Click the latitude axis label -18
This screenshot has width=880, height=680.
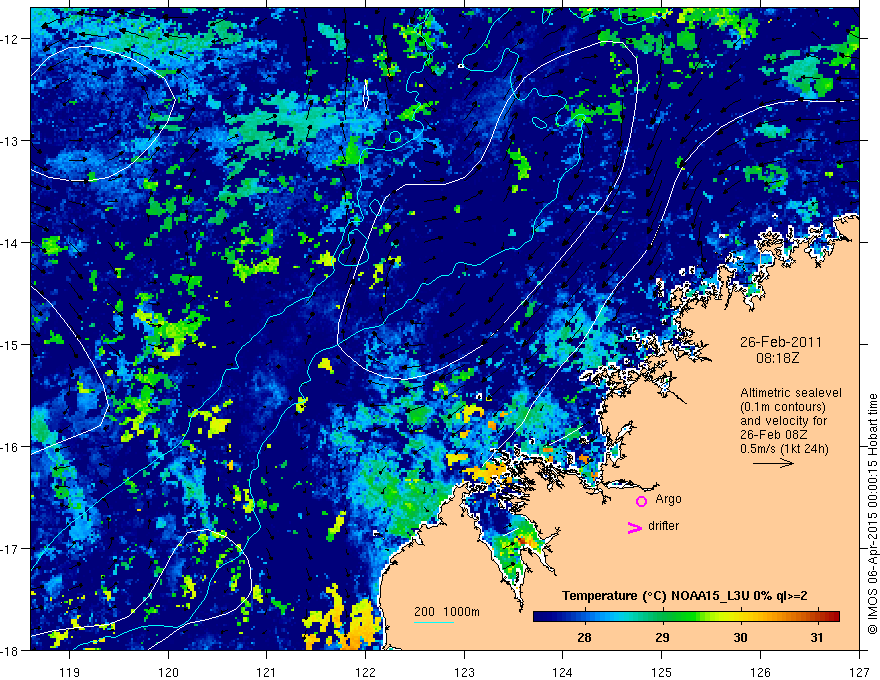[11, 650]
